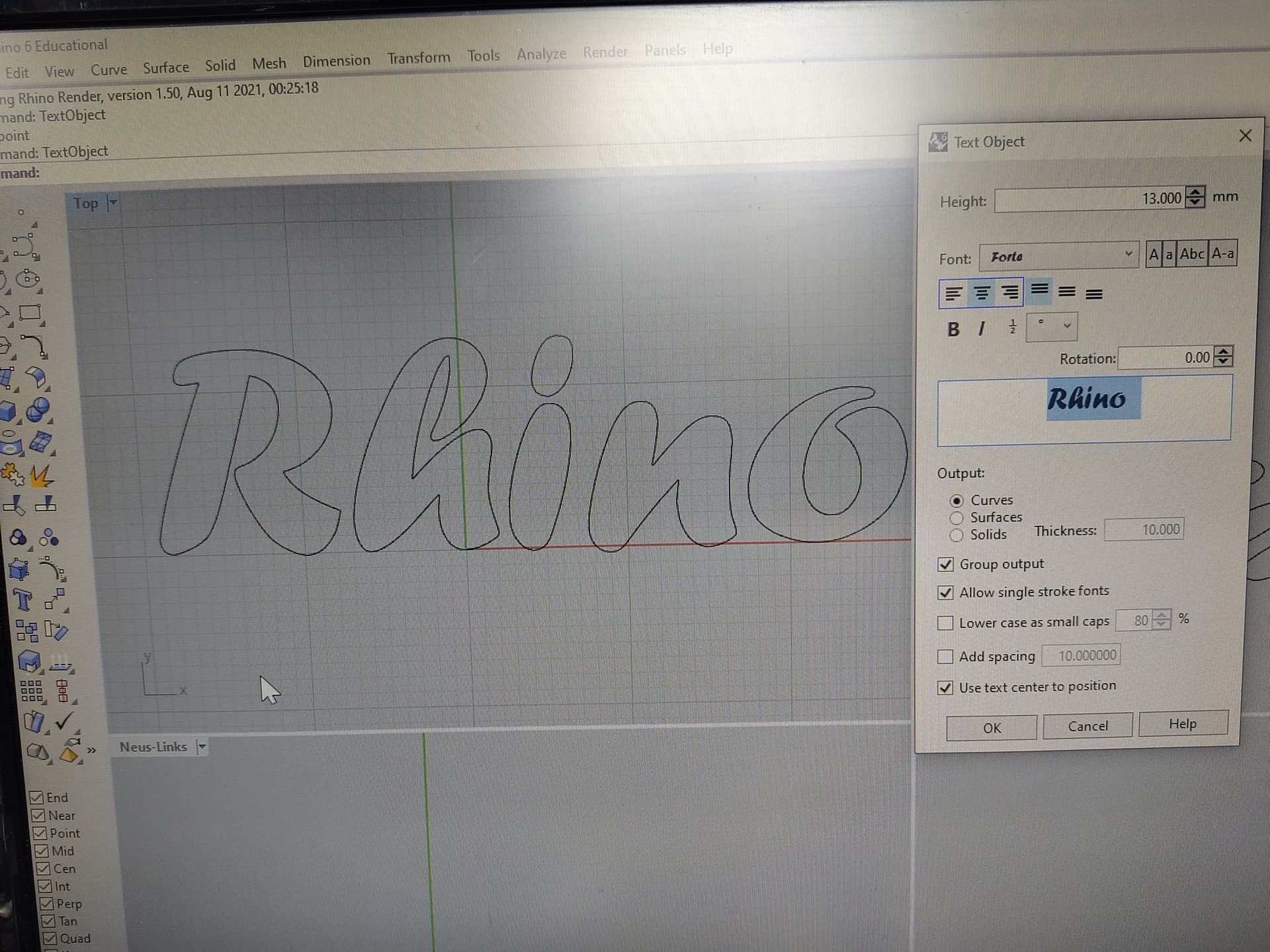Uncheck Use text center to position
The image size is (1270, 952).
pos(946,688)
